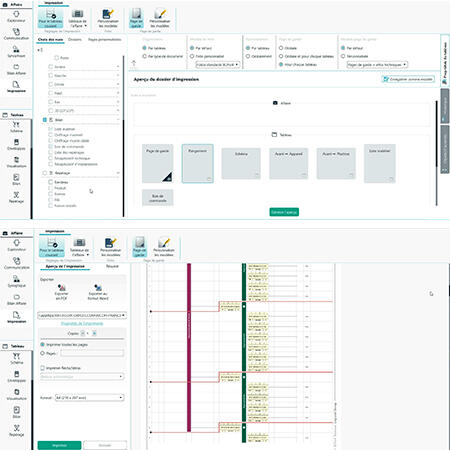This screenshot has width=450, height=450.
Task: Open Bilan Affaire in the bottom window sidebar
Action: pos(16,299)
